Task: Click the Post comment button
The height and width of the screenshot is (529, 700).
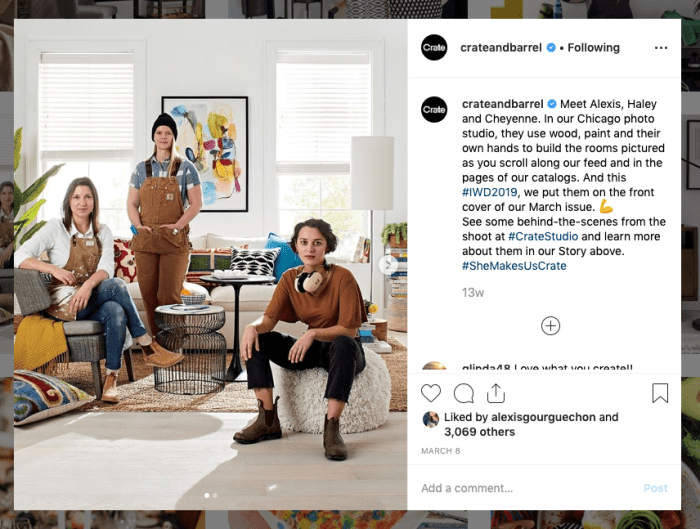Action: (655, 488)
